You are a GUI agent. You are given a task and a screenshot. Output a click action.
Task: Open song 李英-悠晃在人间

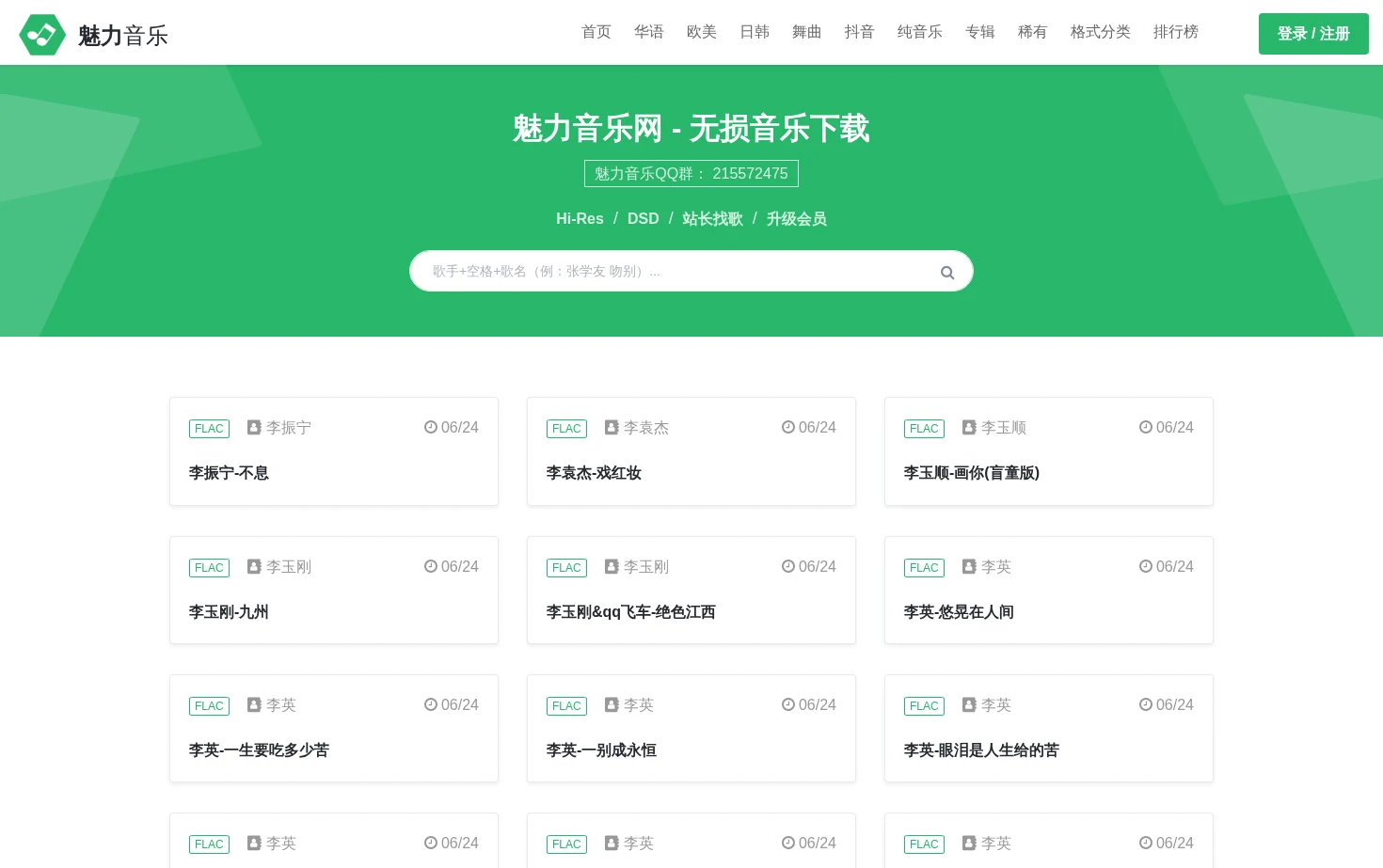point(959,612)
